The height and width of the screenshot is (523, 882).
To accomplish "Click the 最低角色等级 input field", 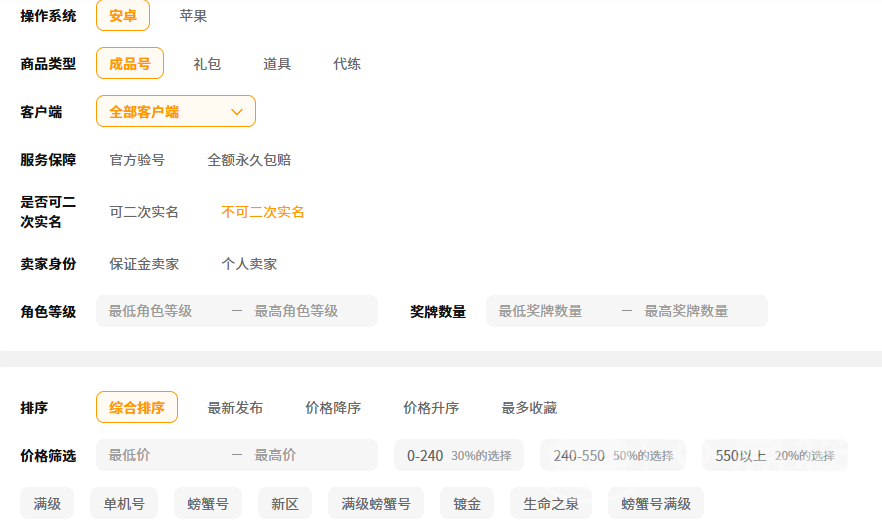I will [160, 311].
